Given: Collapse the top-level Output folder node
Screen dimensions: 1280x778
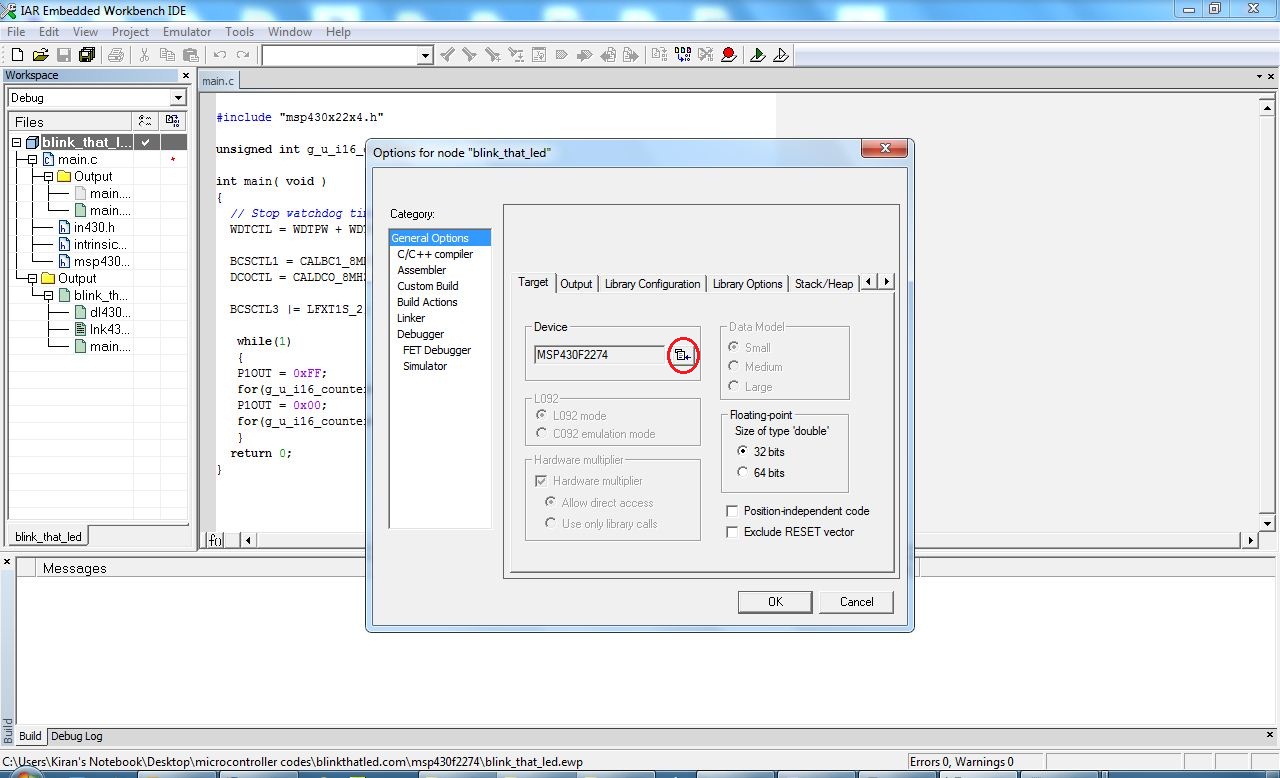Looking at the screenshot, I should pyautogui.click(x=32, y=279).
